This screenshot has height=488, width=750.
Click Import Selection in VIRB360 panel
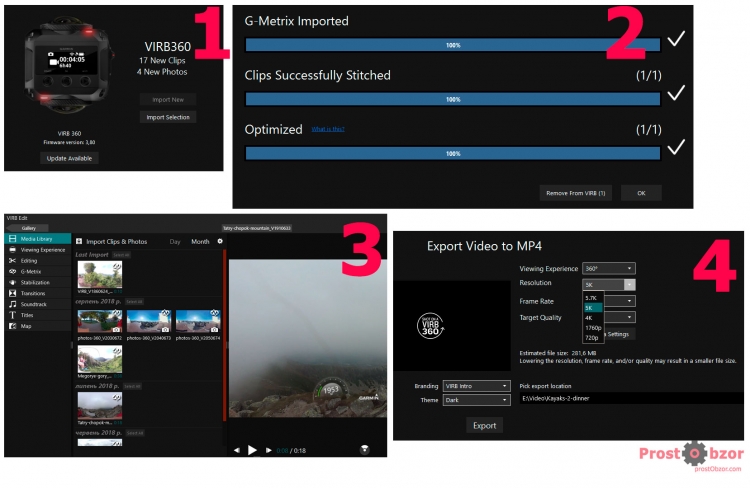point(168,117)
